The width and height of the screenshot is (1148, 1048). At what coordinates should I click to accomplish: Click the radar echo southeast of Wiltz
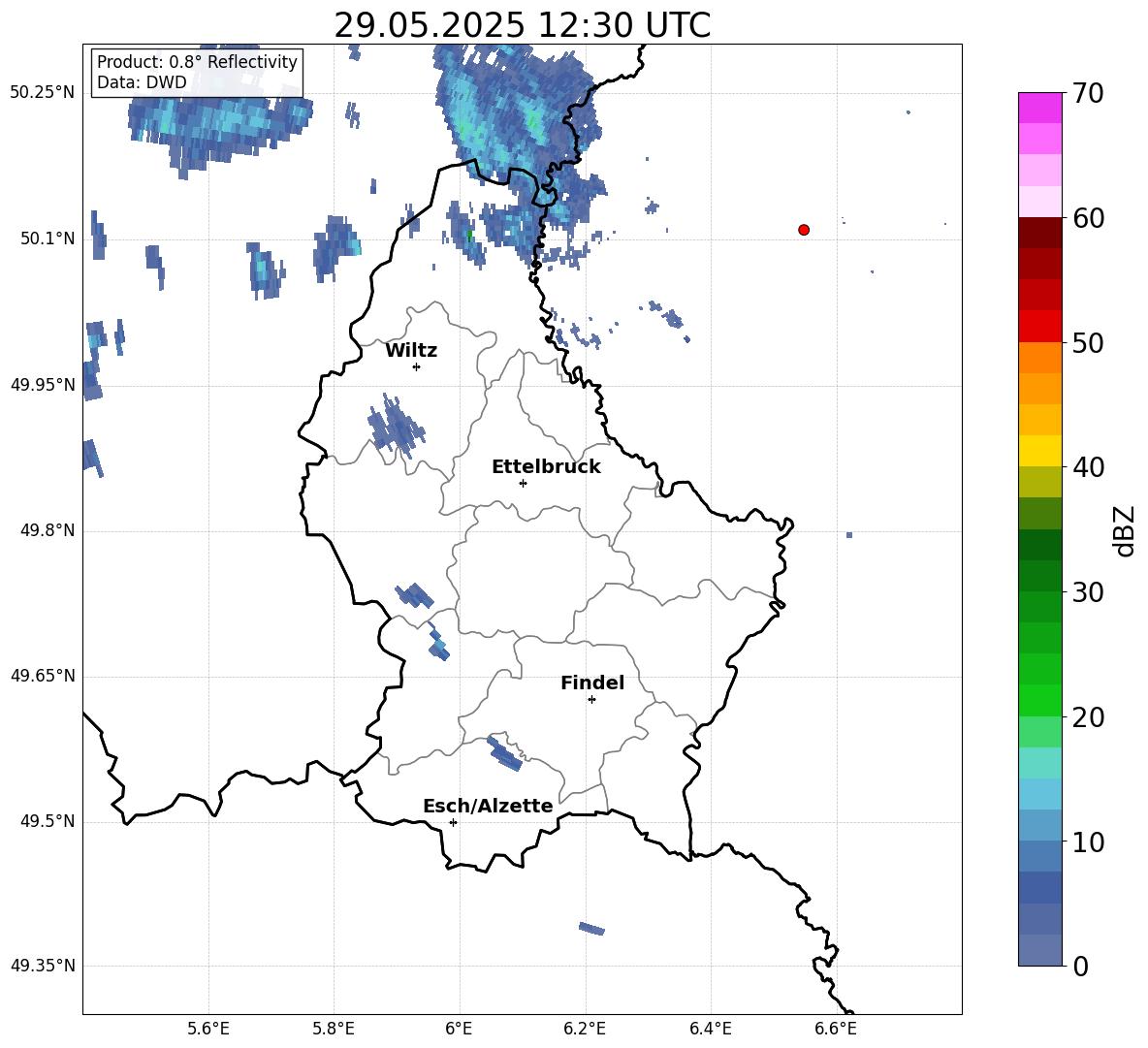(396, 428)
